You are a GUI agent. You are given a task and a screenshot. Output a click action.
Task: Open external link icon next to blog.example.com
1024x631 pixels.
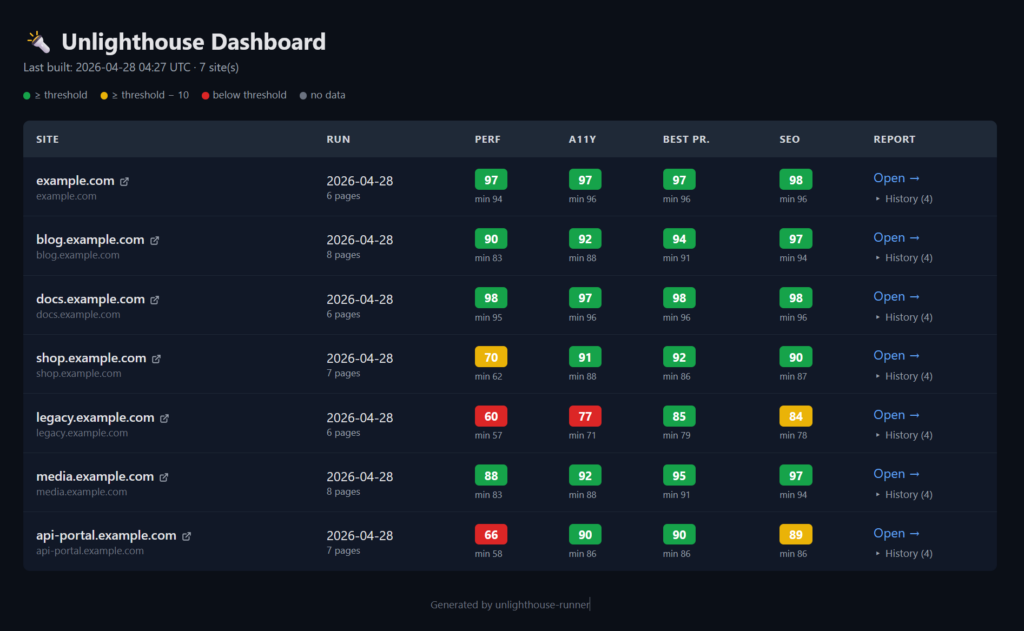click(155, 240)
